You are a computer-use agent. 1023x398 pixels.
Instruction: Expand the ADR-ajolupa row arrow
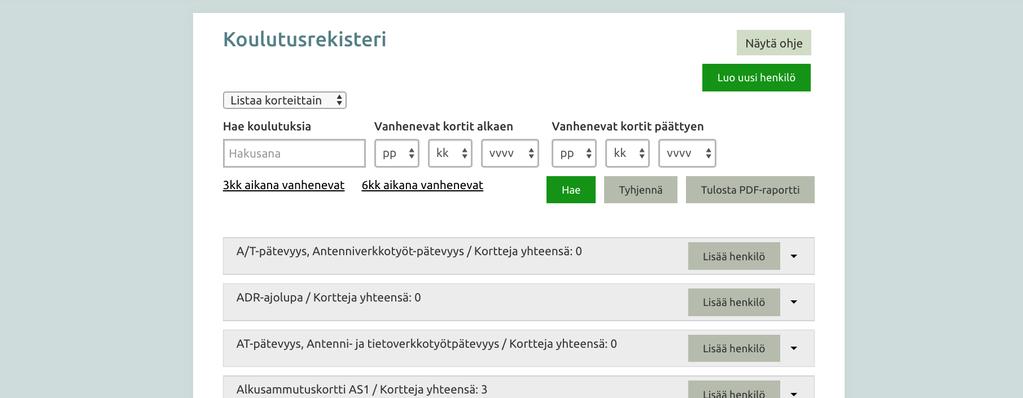click(794, 302)
